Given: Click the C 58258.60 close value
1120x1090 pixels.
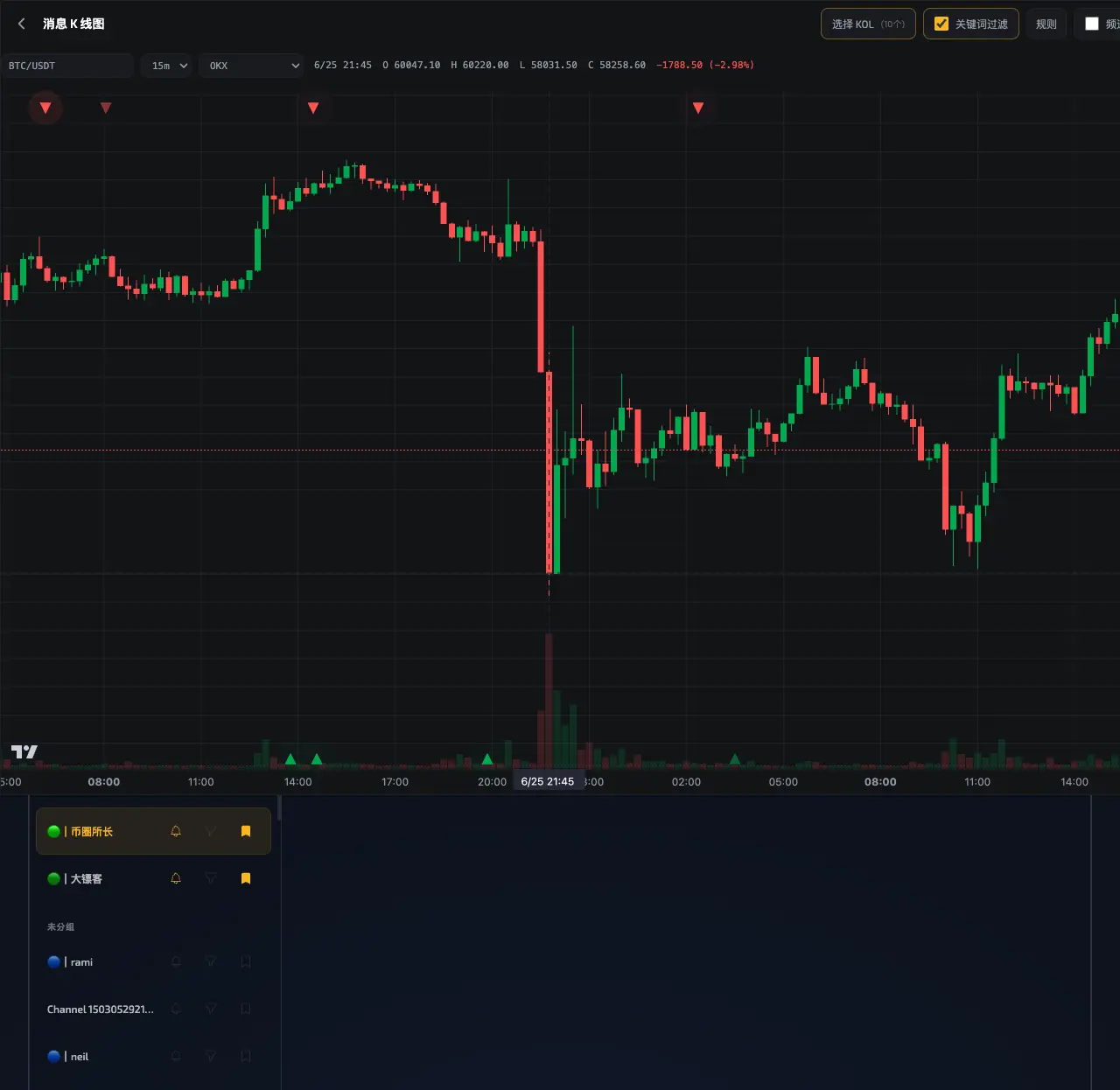Looking at the screenshot, I should 617,66.
